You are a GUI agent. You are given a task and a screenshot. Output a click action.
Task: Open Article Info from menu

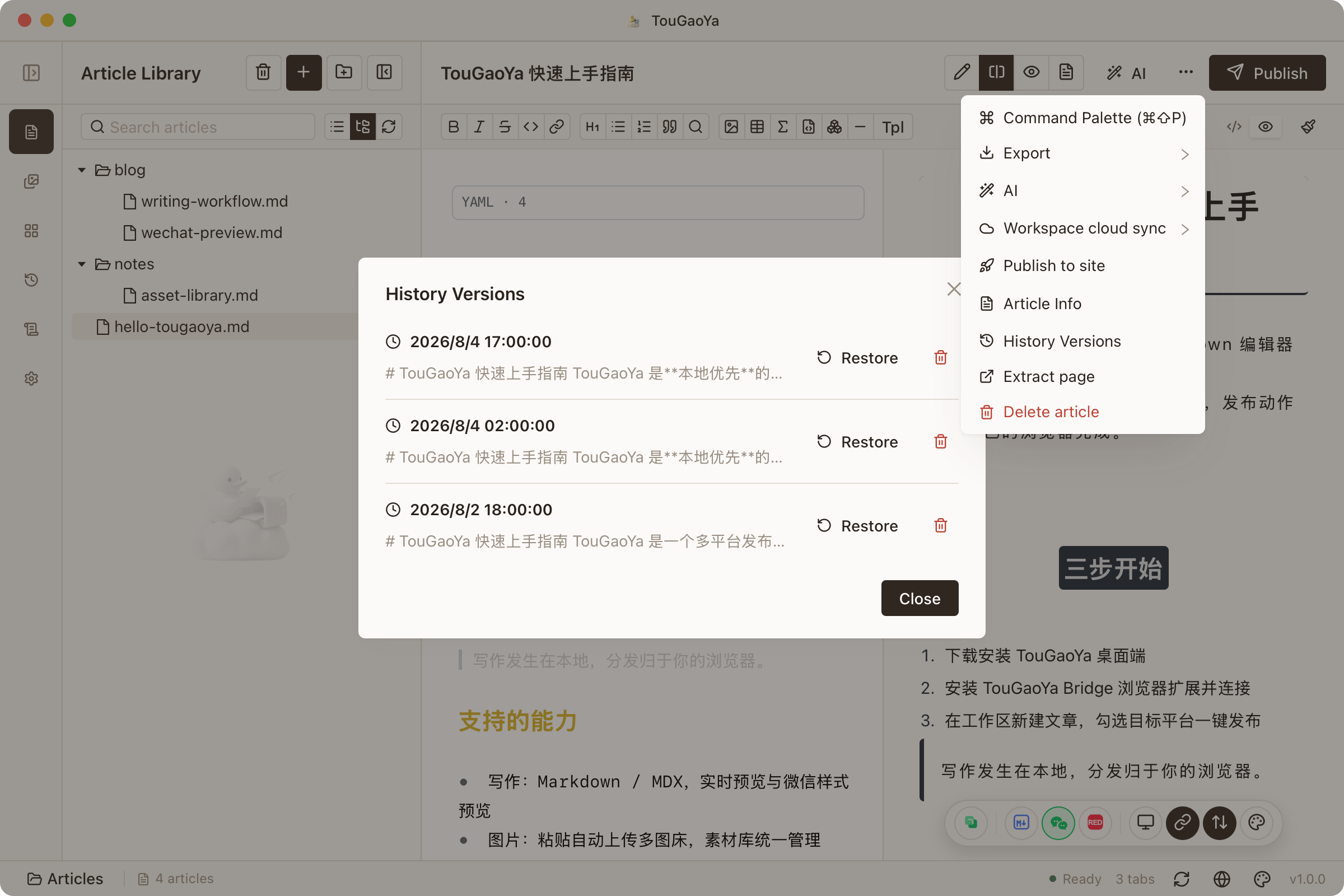(x=1083, y=304)
